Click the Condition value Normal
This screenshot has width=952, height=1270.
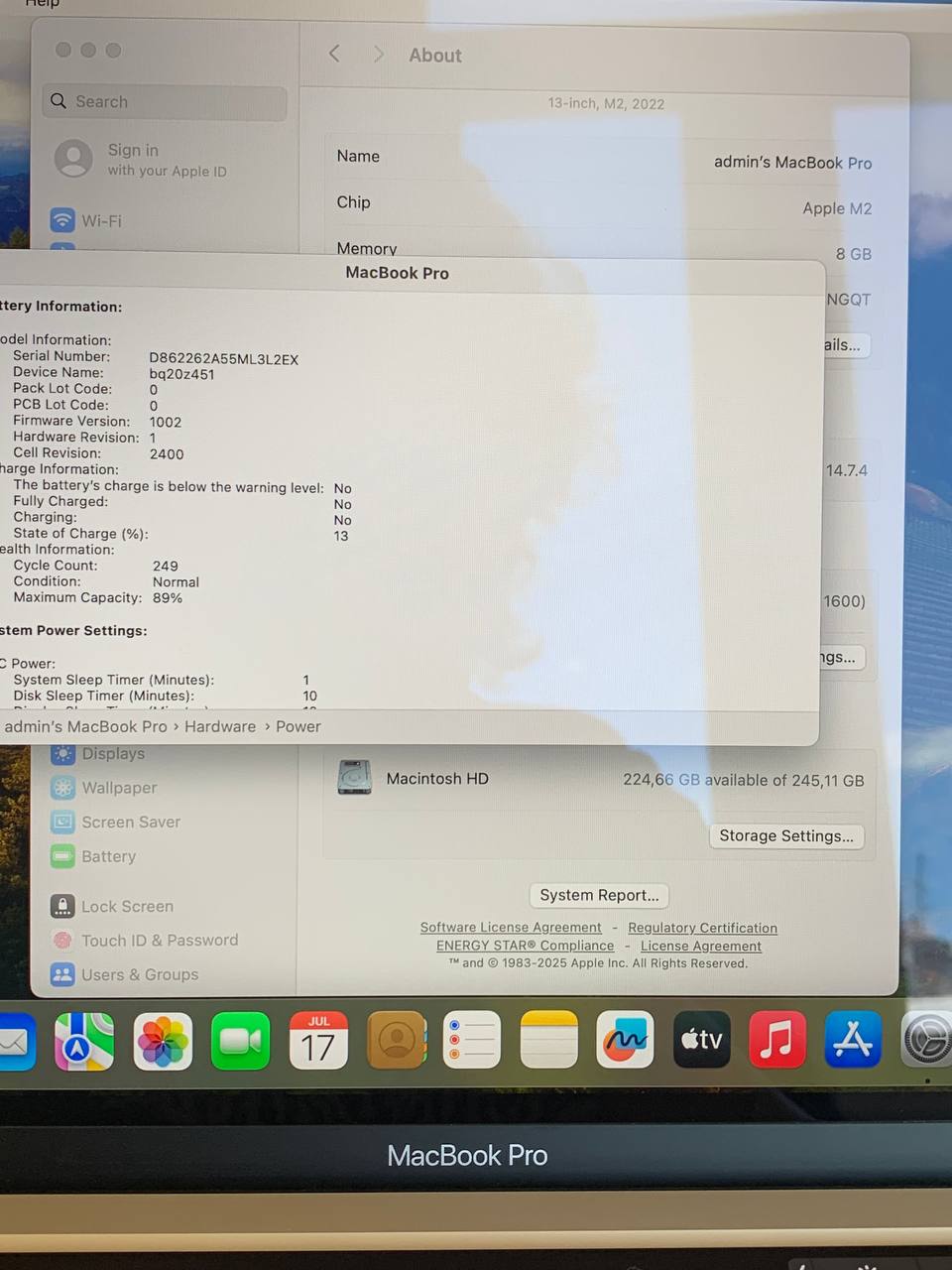pyautogui.click(x=176, y=582)
